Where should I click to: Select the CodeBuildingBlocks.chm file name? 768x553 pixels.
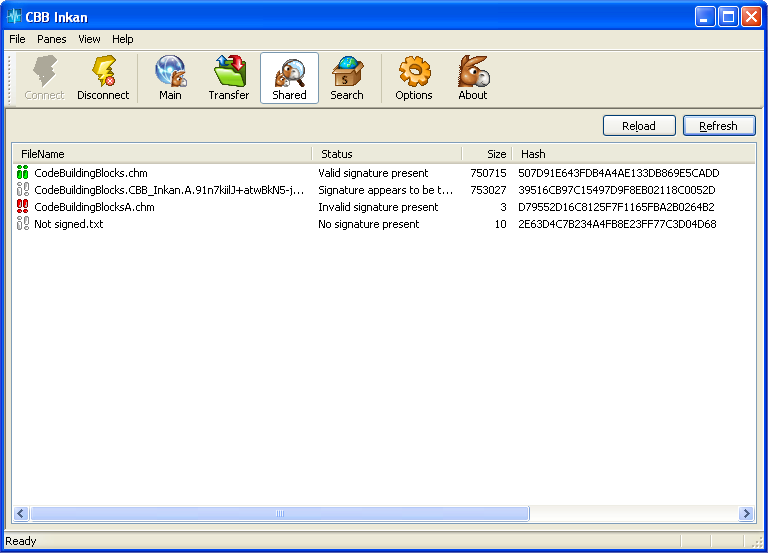91,173
